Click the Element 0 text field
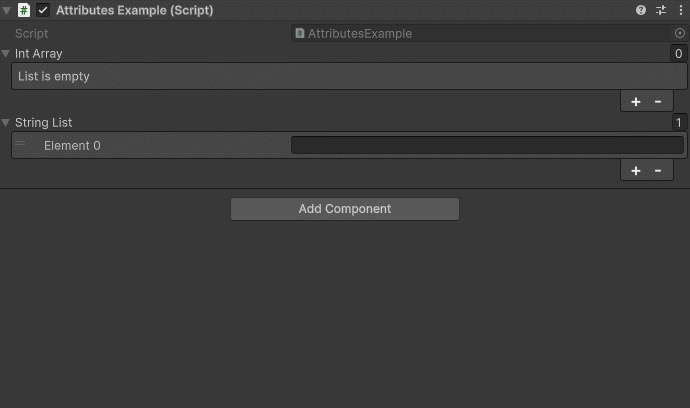 coord(487,145)
